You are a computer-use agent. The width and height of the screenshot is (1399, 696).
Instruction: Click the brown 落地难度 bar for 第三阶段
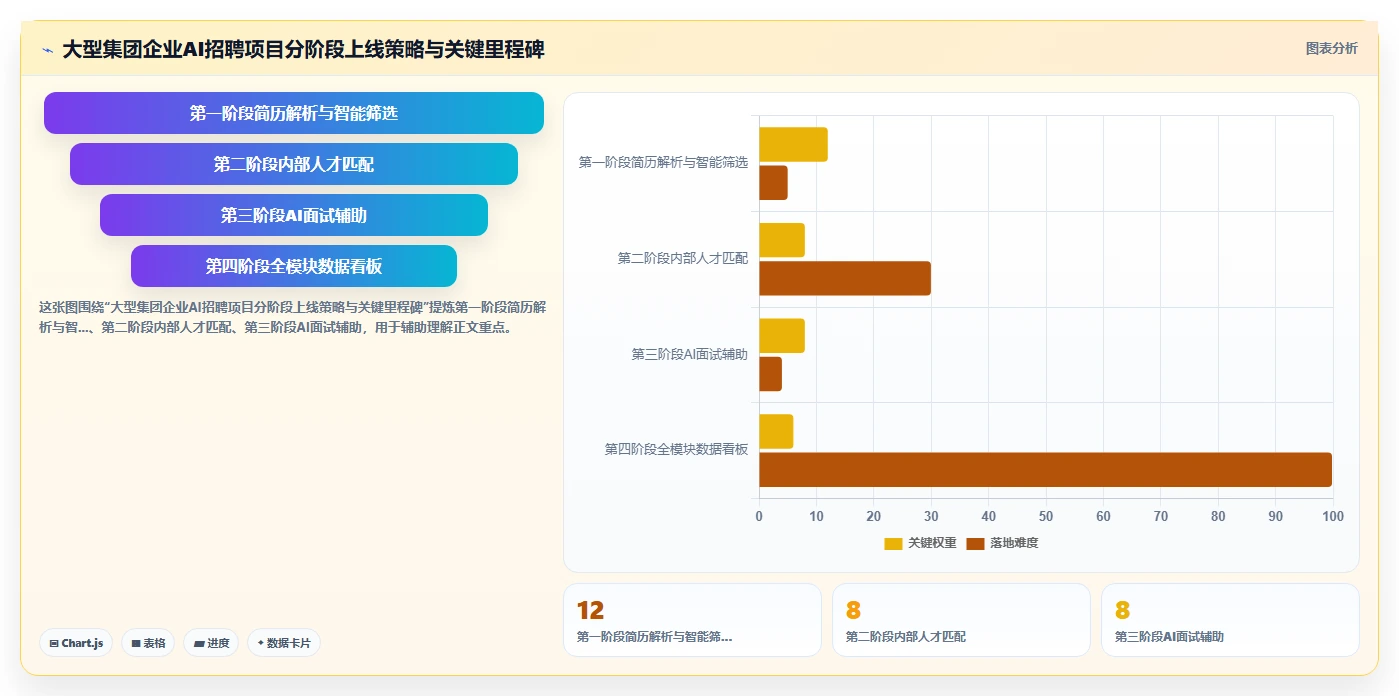tap(770, 374)
